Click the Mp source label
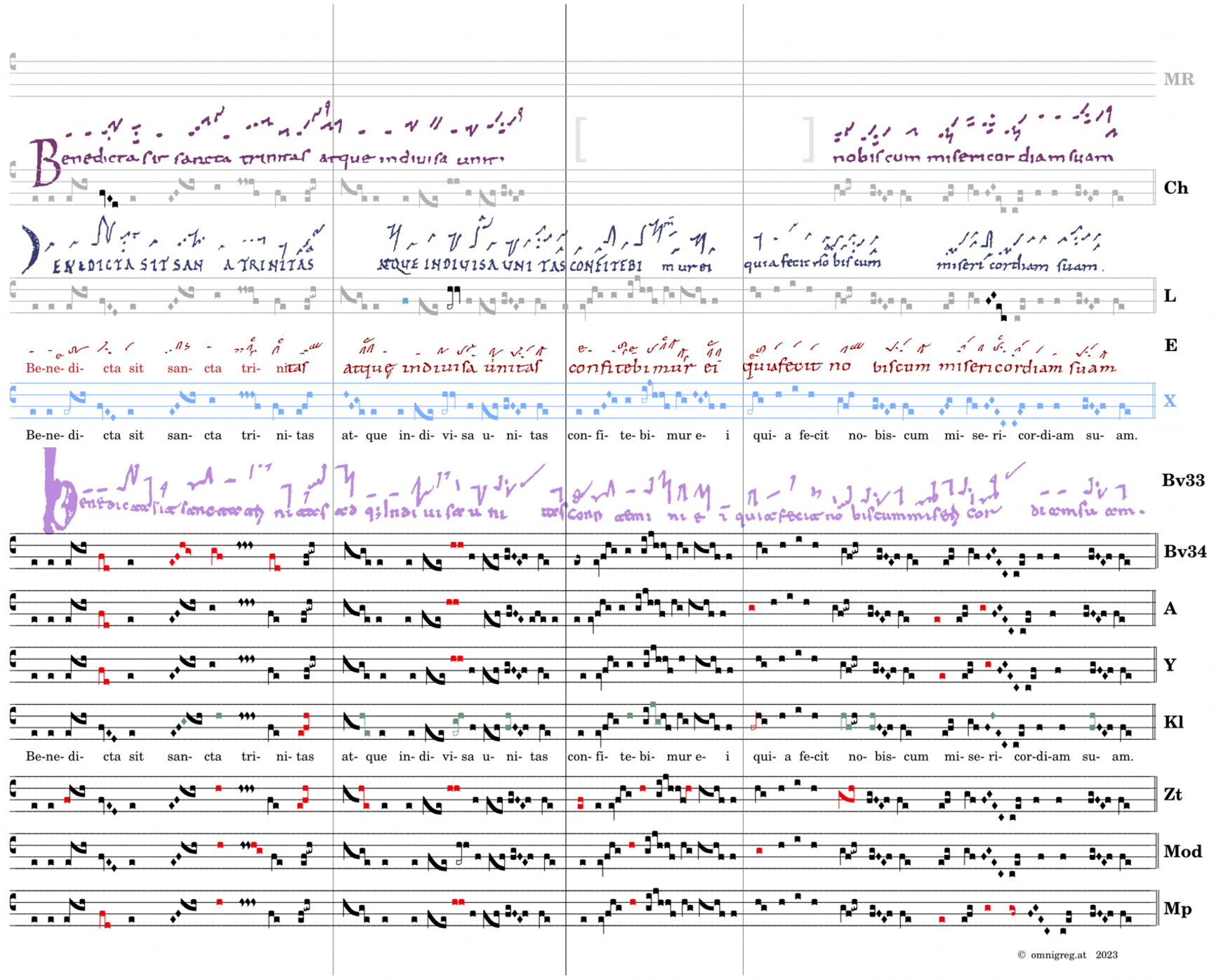Screen dimensions: 1214x980 [x=1177, y=909]
